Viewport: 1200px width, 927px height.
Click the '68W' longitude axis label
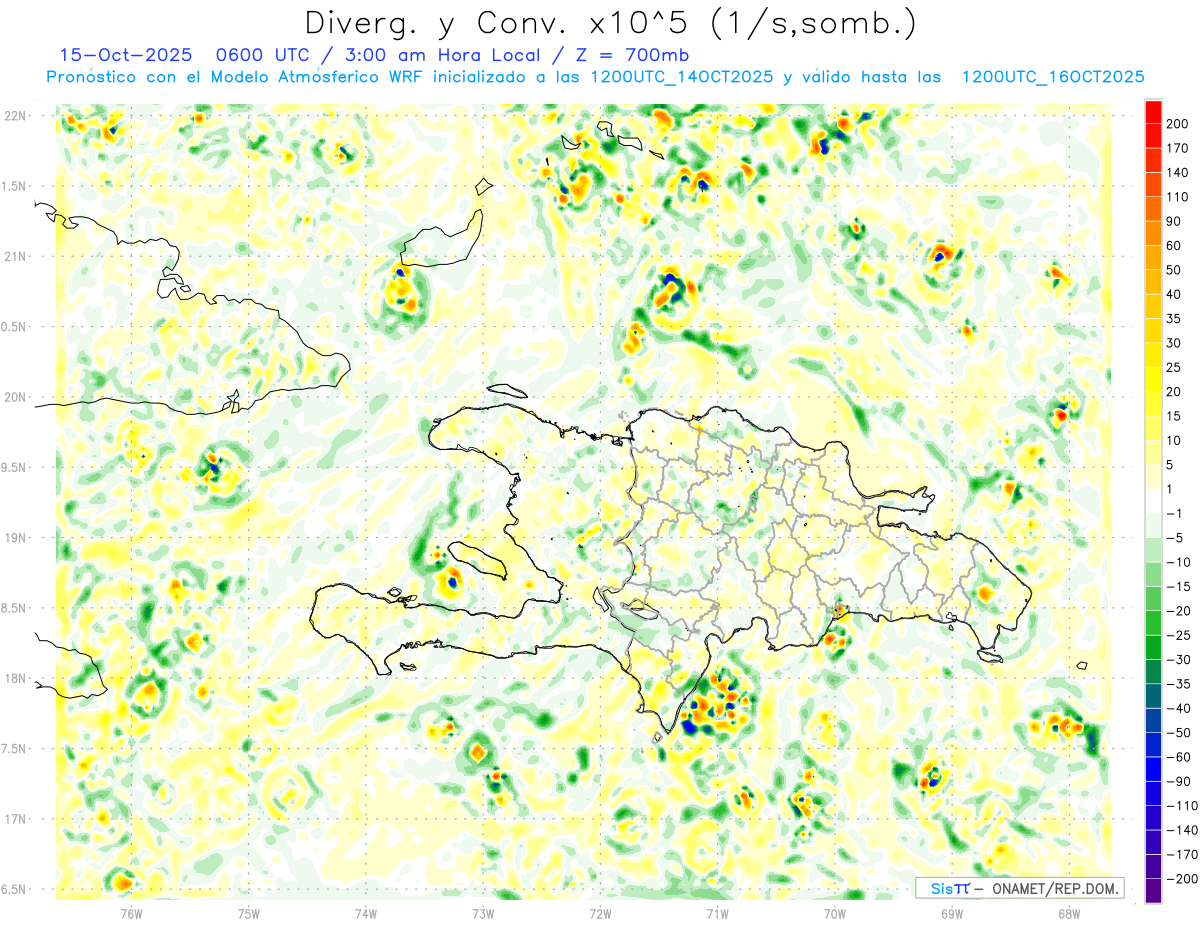1068,913
